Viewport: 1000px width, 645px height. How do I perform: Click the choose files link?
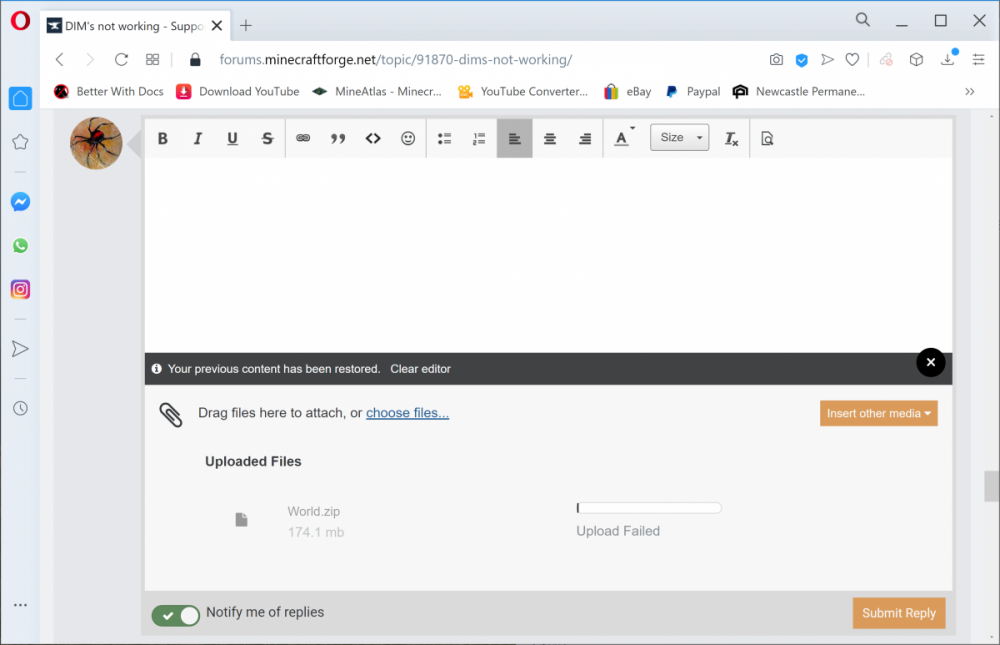pyautogui.click(x=408, y=413)
